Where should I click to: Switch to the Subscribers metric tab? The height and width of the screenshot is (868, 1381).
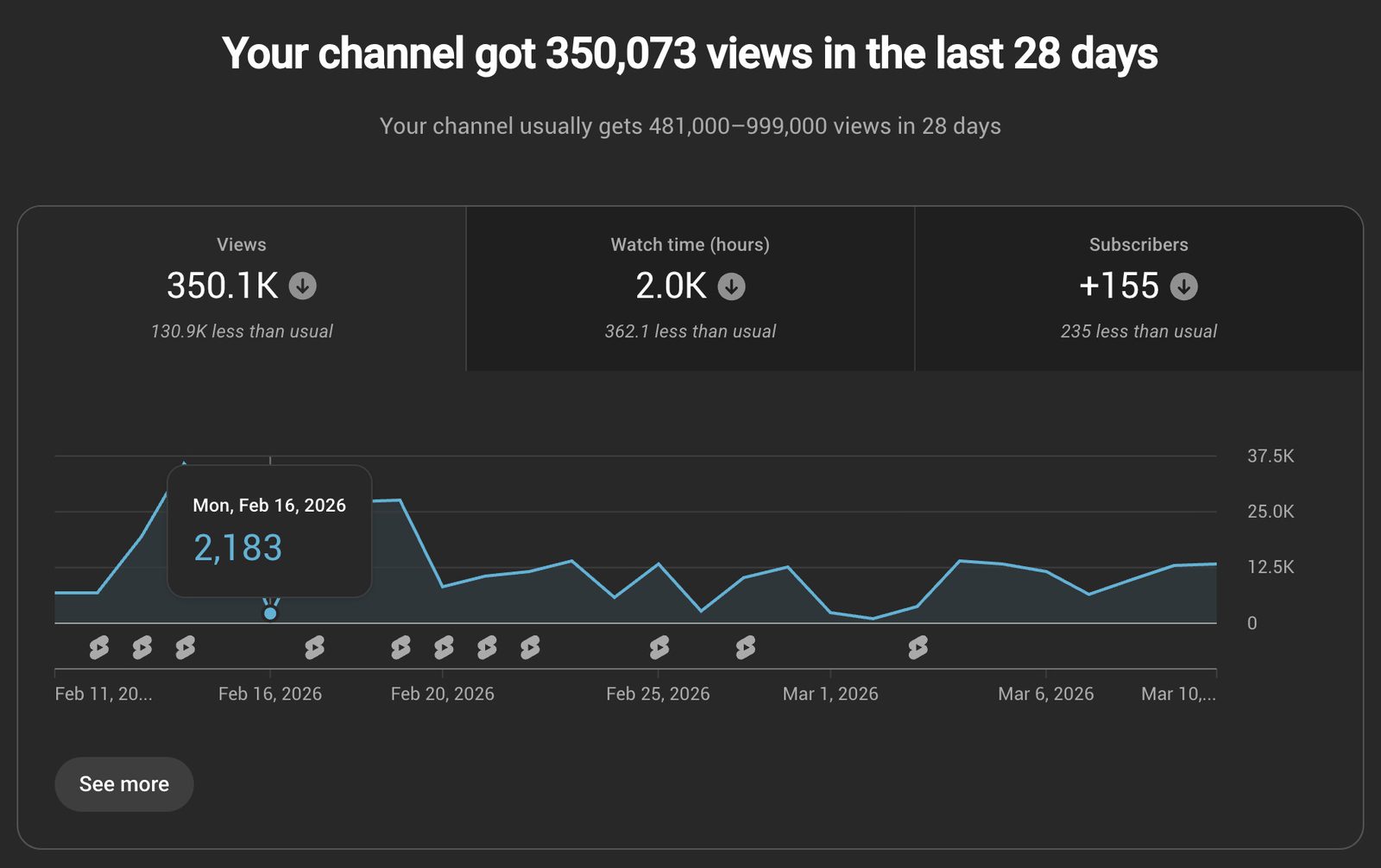1138,289
